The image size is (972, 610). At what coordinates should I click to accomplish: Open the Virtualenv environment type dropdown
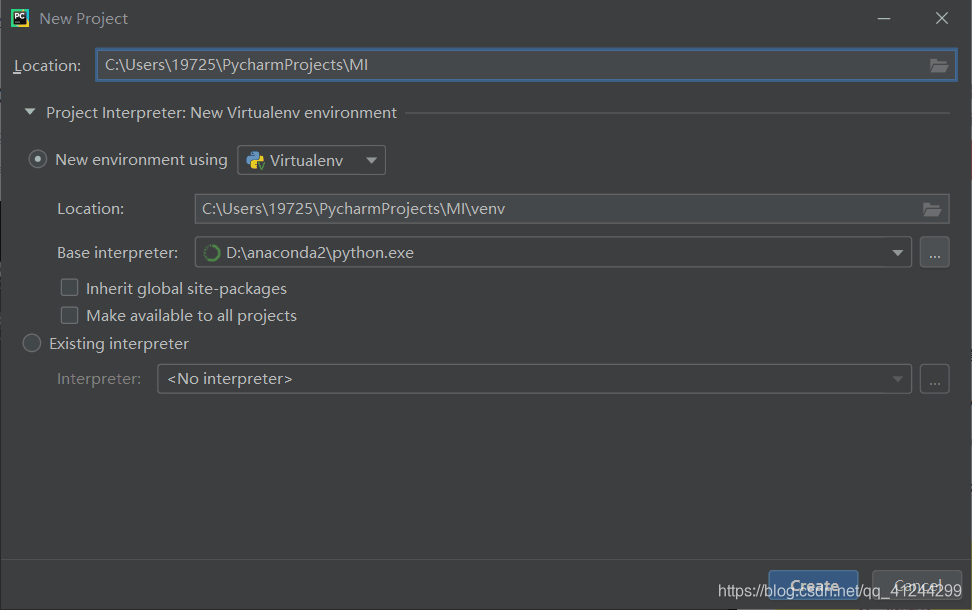(370, 160)
